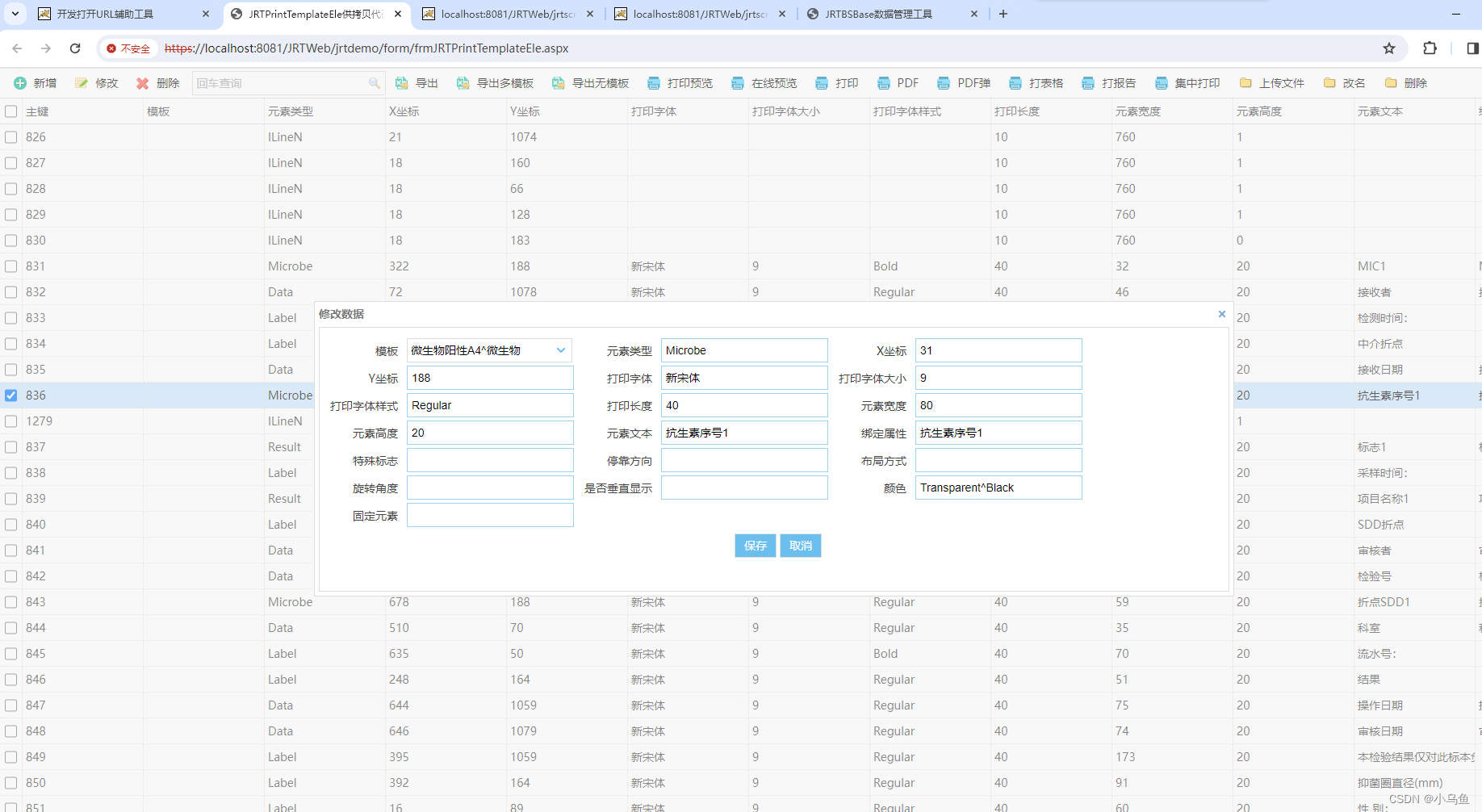Click the red 删除 delete icon beside 修改
The height and width of the screenshot is (812, 1482).
click(143, 83)
